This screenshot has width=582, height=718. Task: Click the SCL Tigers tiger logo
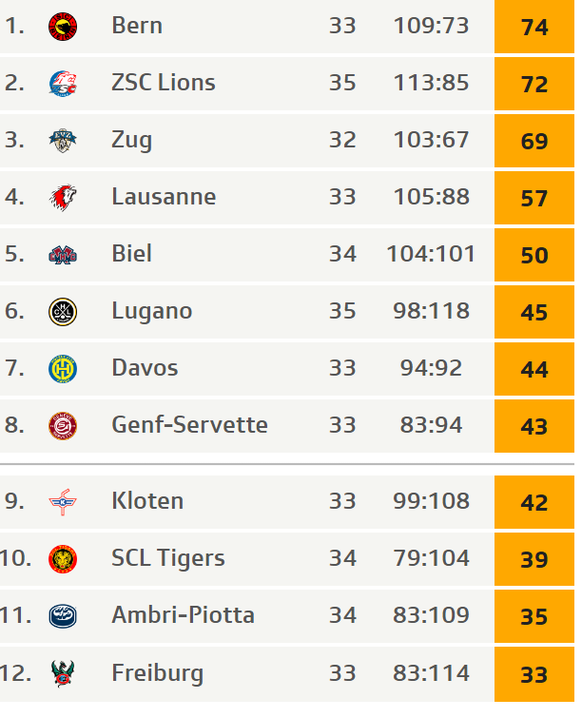(x=63, y=559)
